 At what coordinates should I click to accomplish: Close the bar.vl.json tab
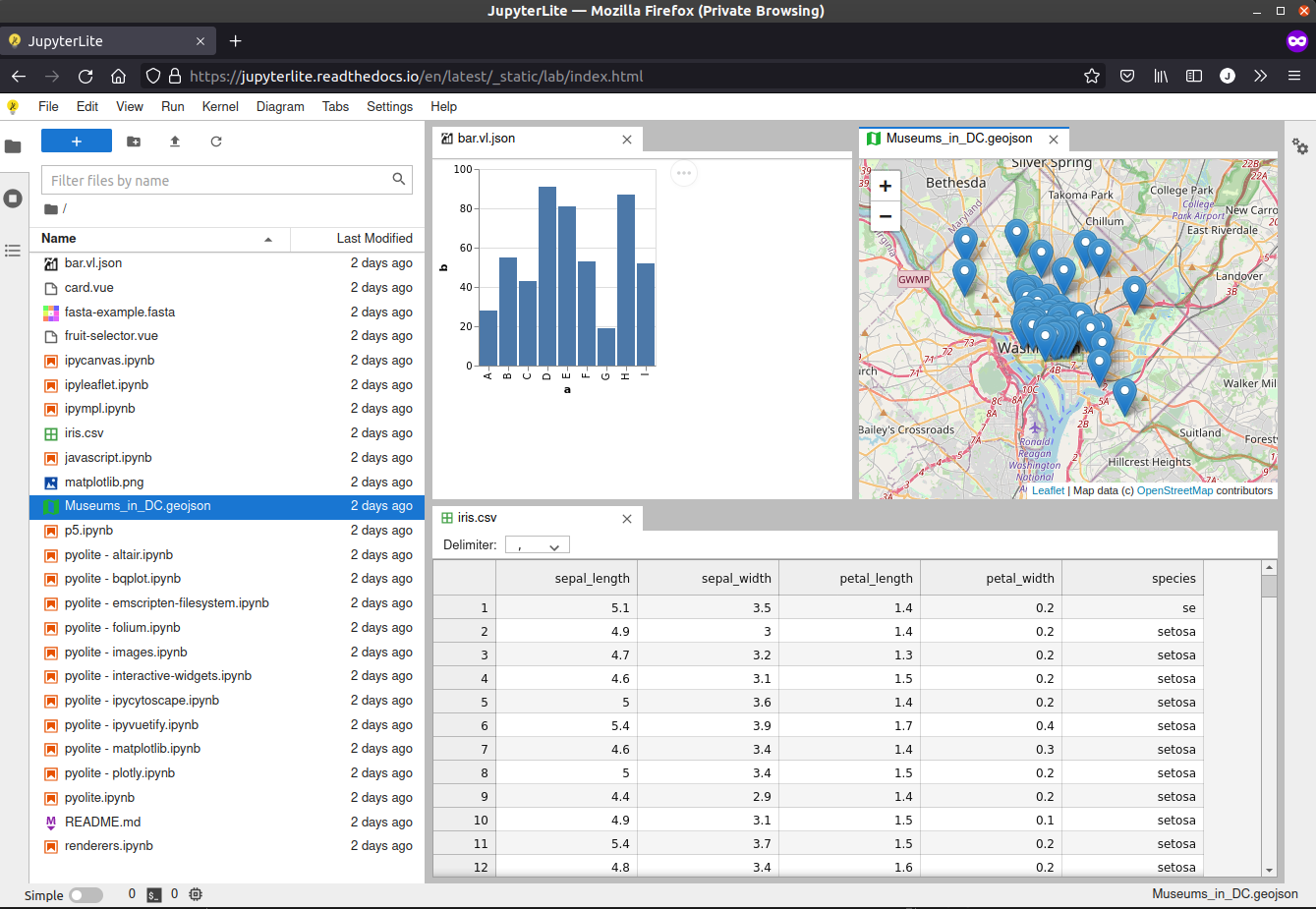coord(627,140)
